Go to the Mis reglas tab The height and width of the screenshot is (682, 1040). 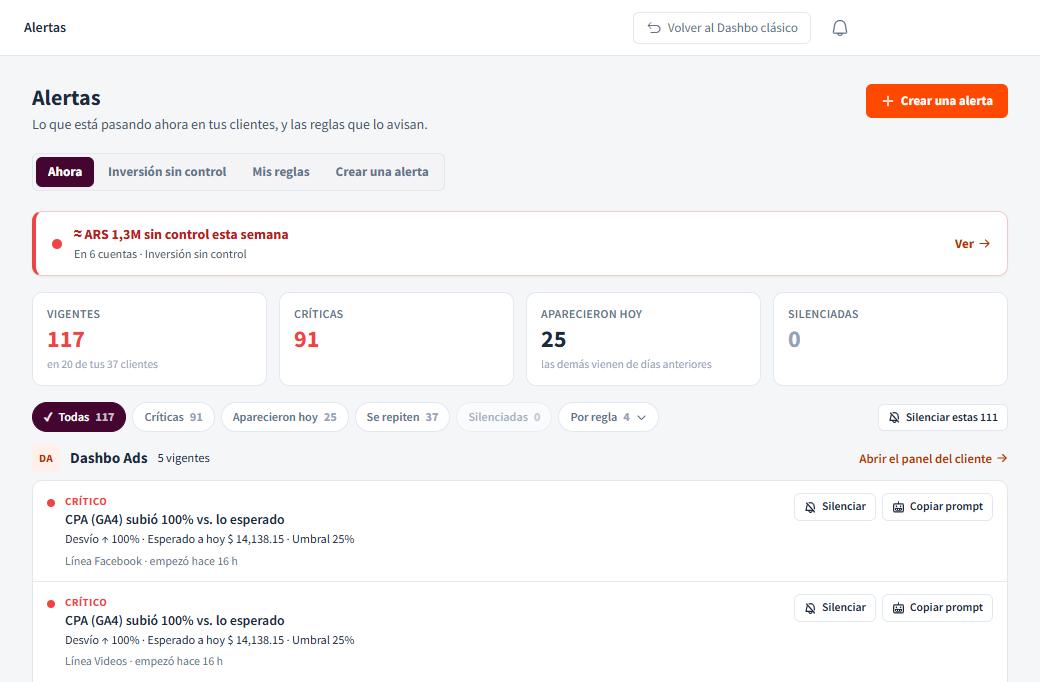click(x=281, y=172)
